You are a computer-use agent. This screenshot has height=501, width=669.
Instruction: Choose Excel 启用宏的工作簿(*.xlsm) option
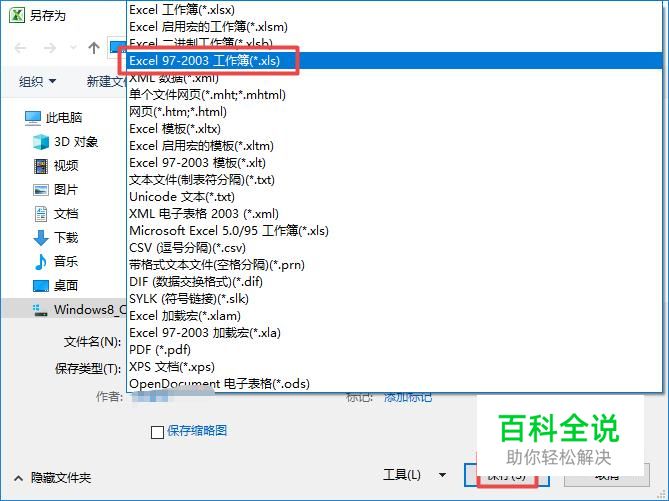[x=395, y=26]
